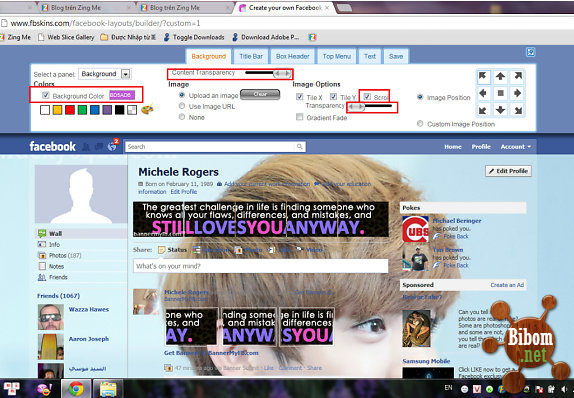Open Chrome from the taskbar
The height and width of the screenshot is (398, 574).
click(x=76, y=388)
